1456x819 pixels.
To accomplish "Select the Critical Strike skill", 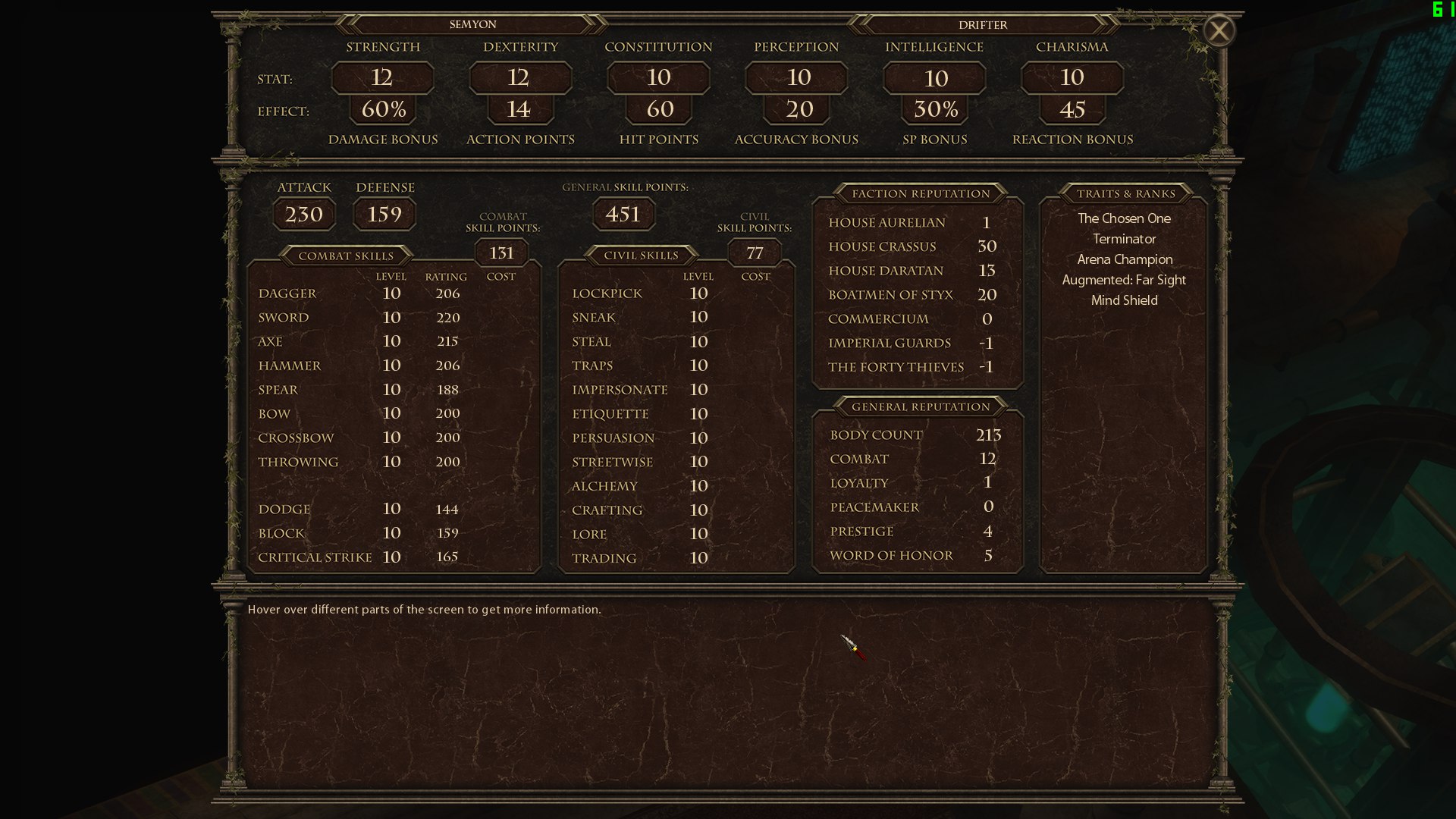I will tap(315, 557).
